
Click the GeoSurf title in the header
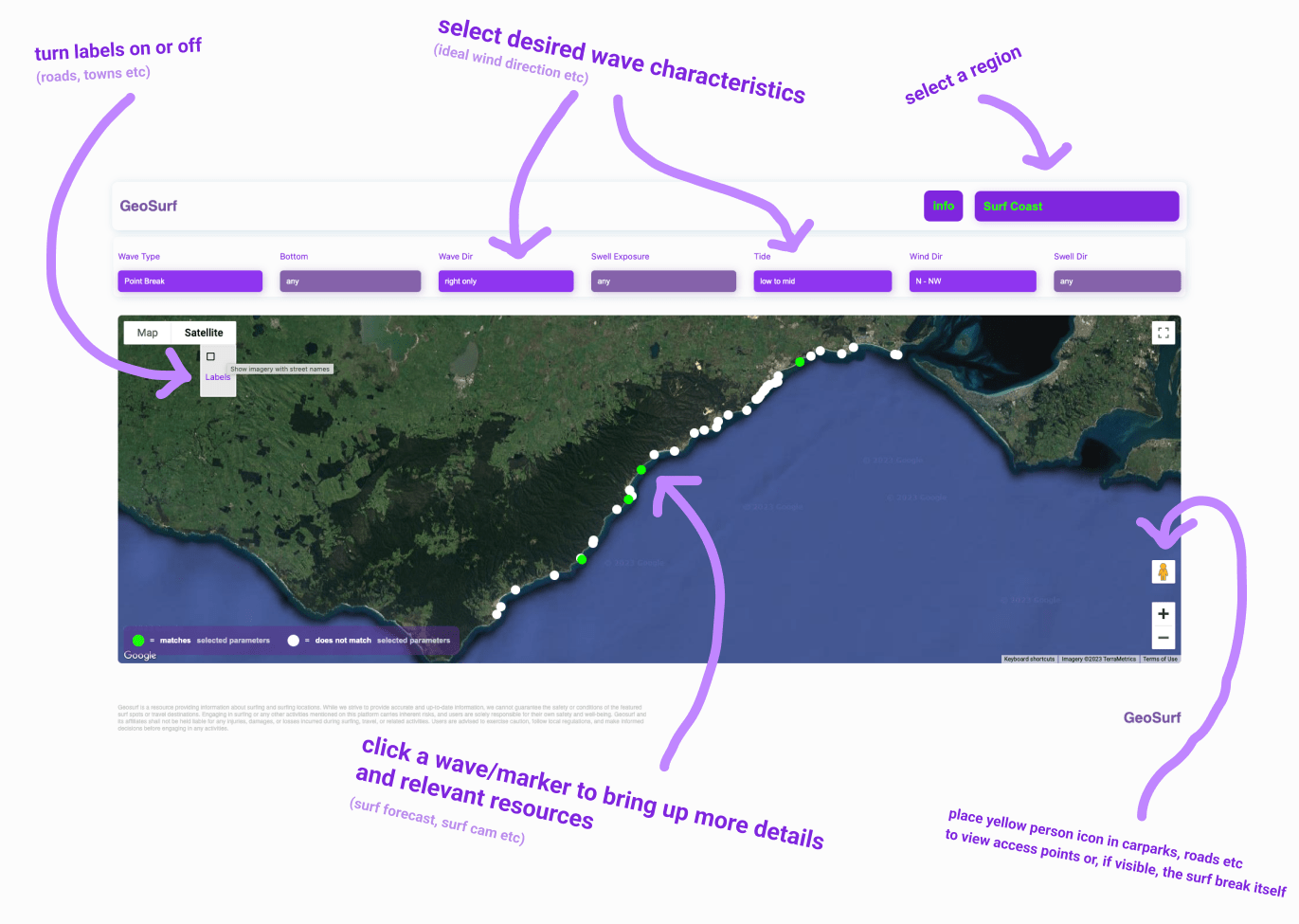[x=149, y=206]
